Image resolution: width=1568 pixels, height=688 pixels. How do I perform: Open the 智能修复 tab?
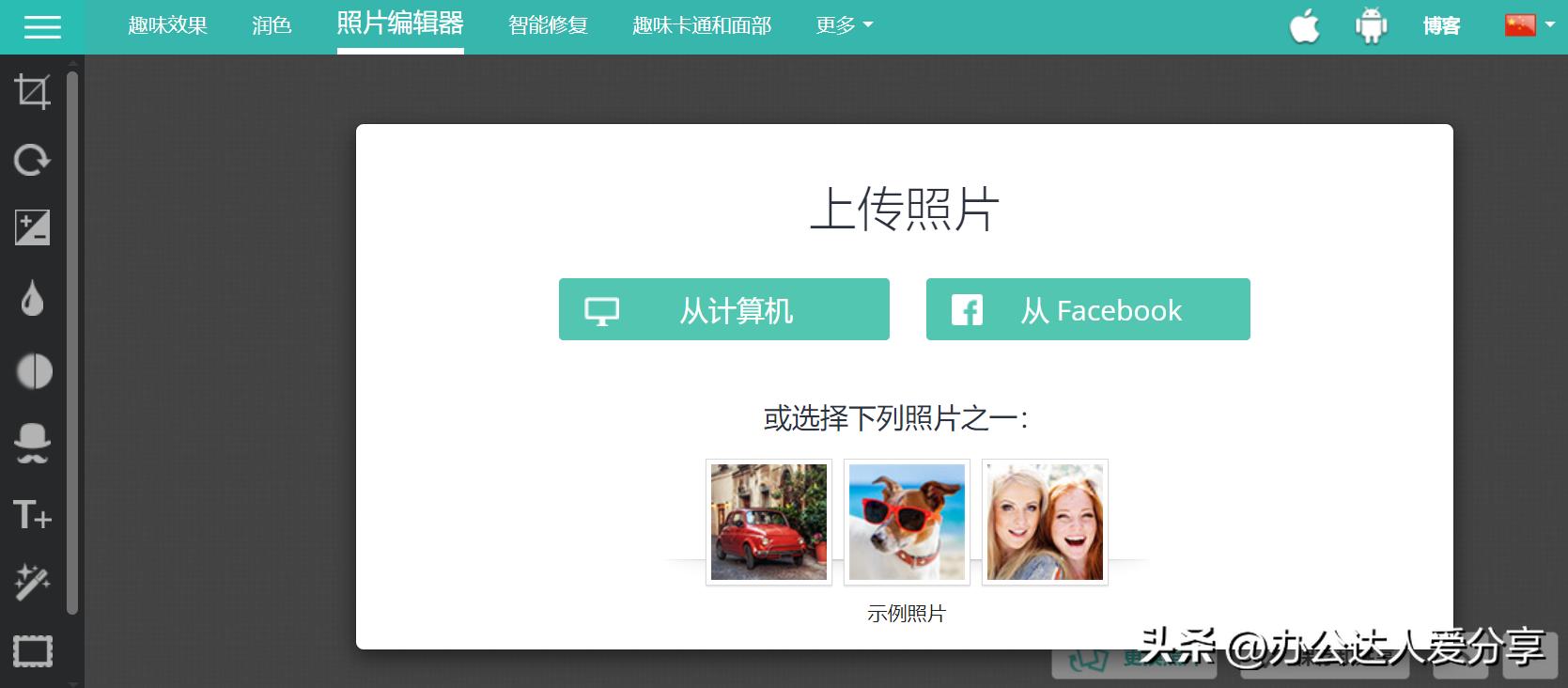click(548, 25)
